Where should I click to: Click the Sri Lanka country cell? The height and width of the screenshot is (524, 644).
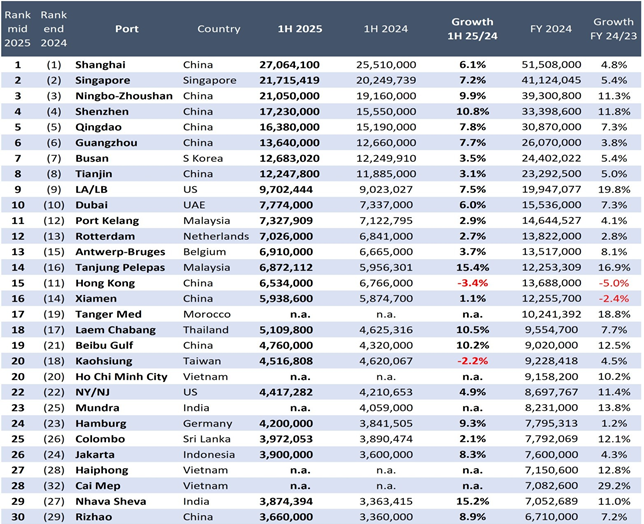point(207,439)
